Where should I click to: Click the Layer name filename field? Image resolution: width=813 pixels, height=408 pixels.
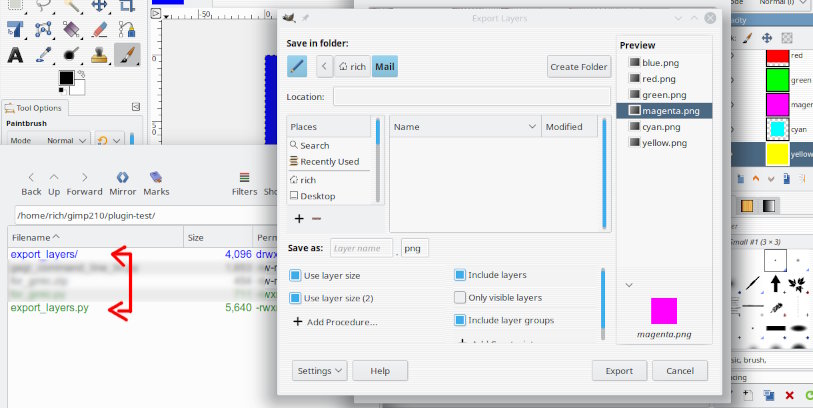pos(361,248)
